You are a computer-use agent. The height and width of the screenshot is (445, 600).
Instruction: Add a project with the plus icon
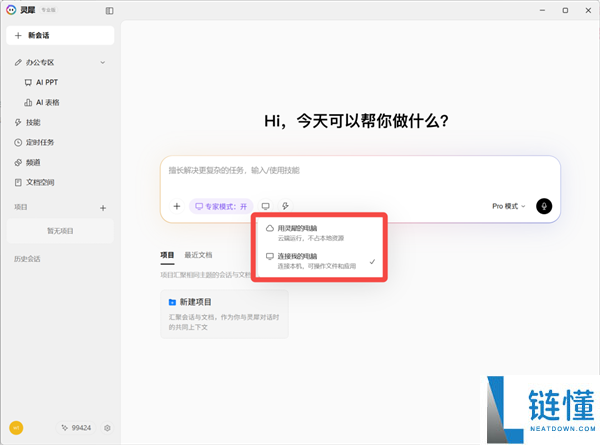(103, 208)
